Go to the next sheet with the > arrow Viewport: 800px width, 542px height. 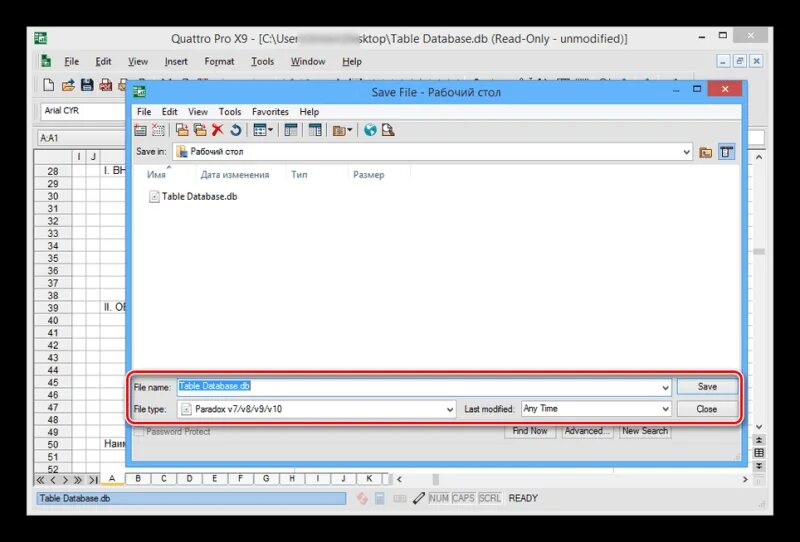[x=65, y=480]
